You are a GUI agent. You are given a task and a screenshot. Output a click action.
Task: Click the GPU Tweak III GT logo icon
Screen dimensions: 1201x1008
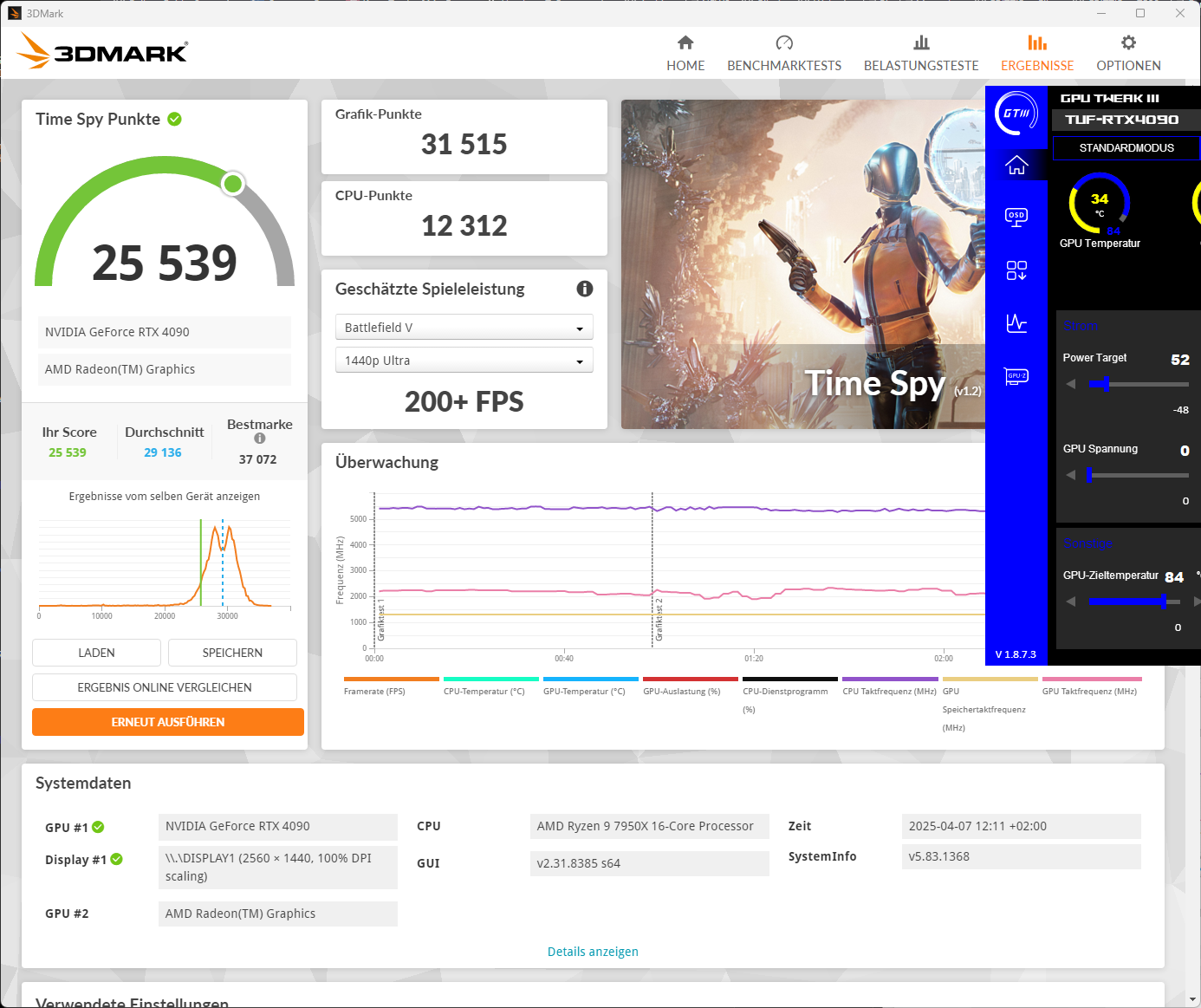point(1016,114)
